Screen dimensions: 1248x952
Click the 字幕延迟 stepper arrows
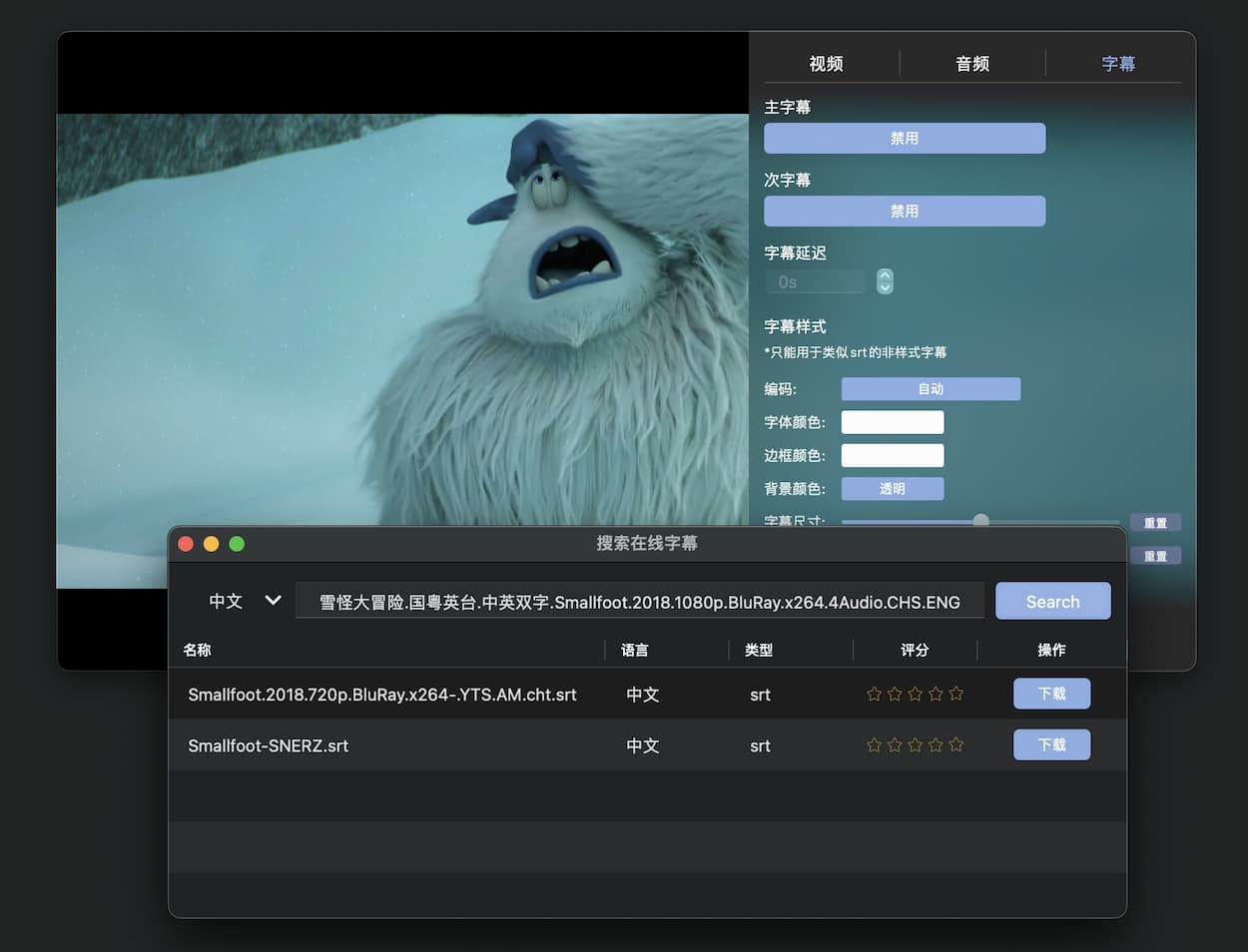click(x=885, y=281)
